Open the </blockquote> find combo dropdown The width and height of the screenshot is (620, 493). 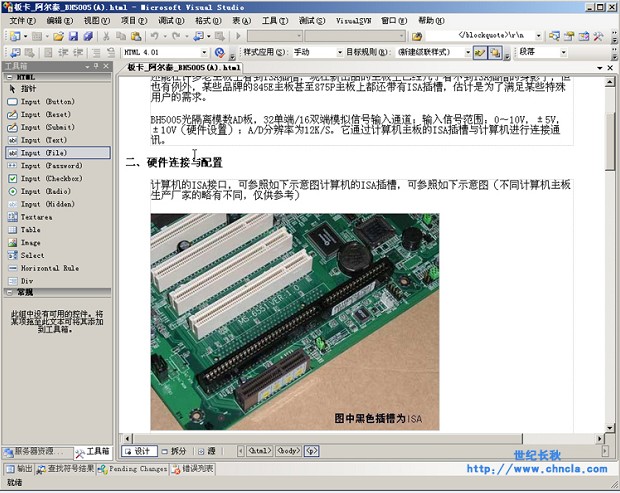coord(539,36)
